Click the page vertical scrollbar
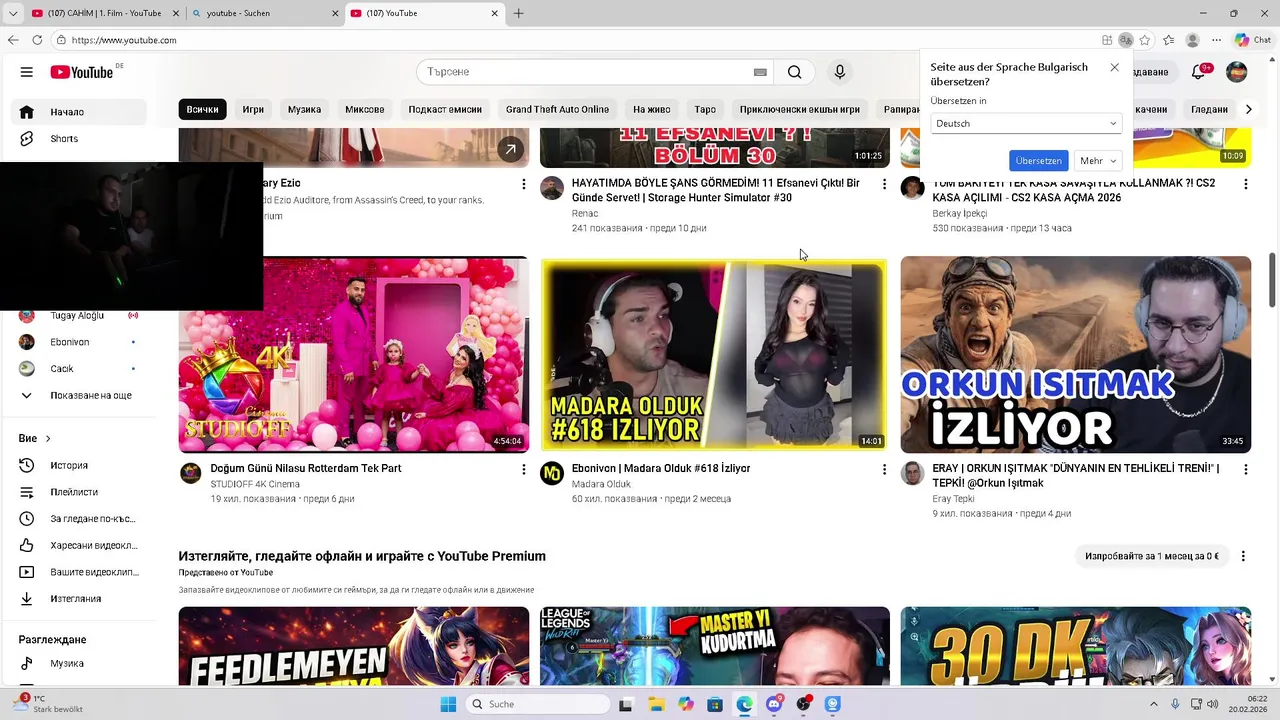The image size is (1280, 720). (x=1273, y=282)
